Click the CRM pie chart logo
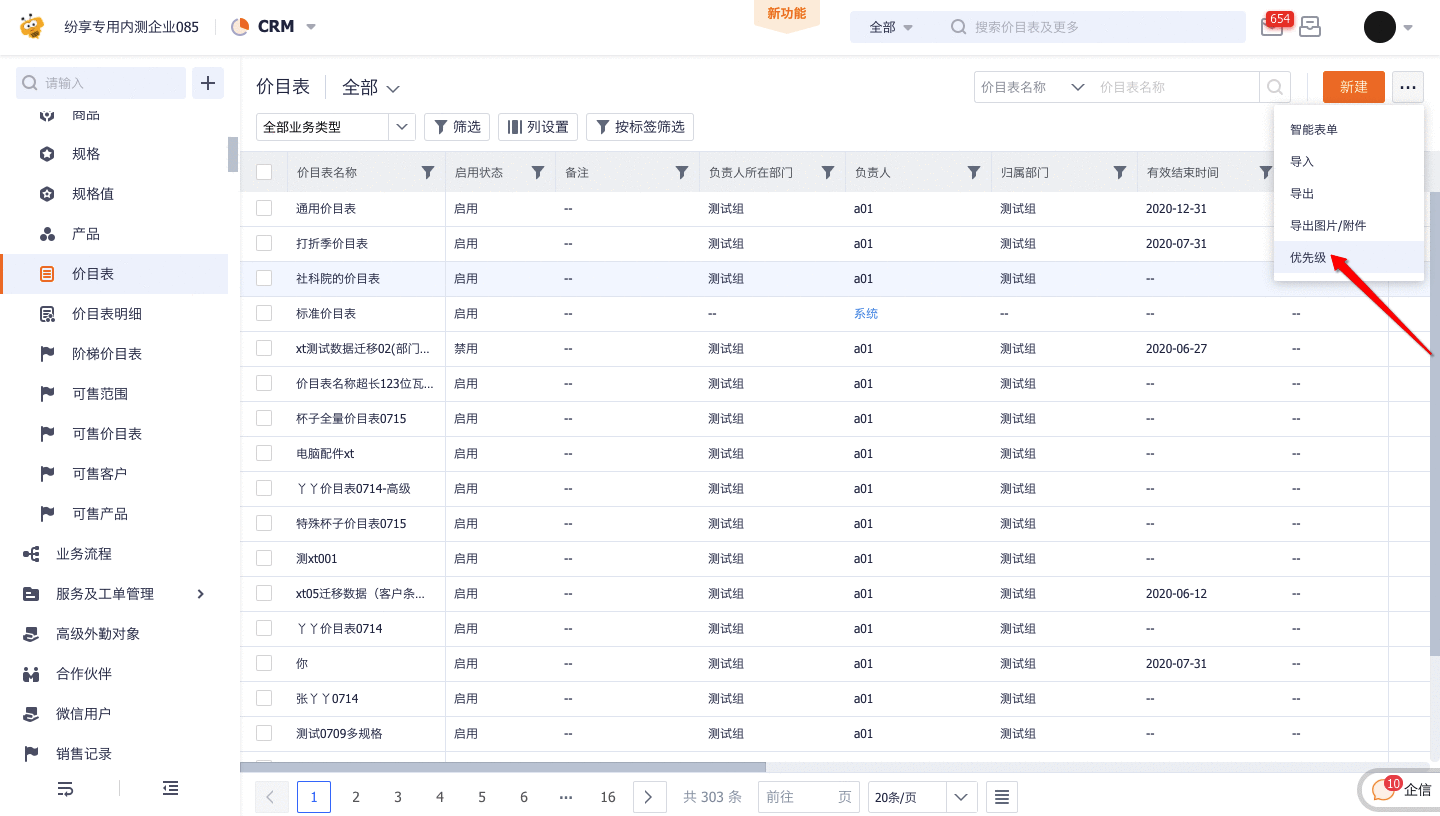This screenshot has height=816, width=1440. tap(240, 27)
